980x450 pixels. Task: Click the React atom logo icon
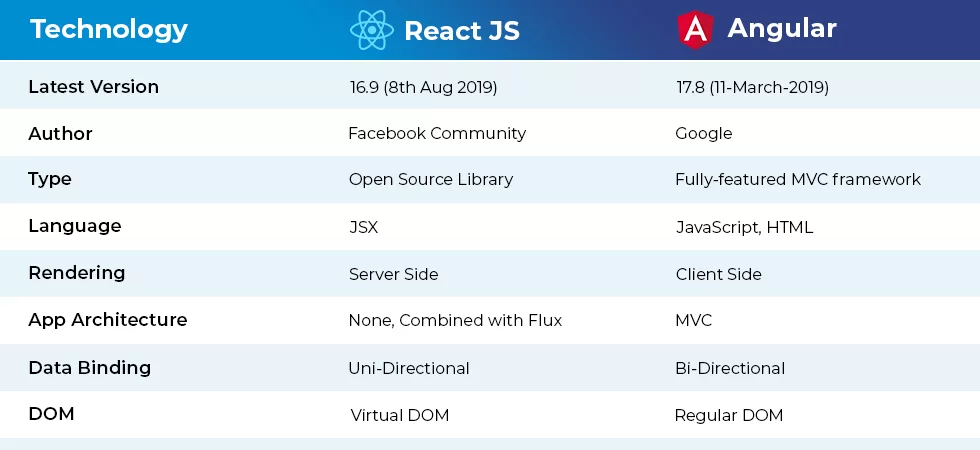click(x=372, y=29)
